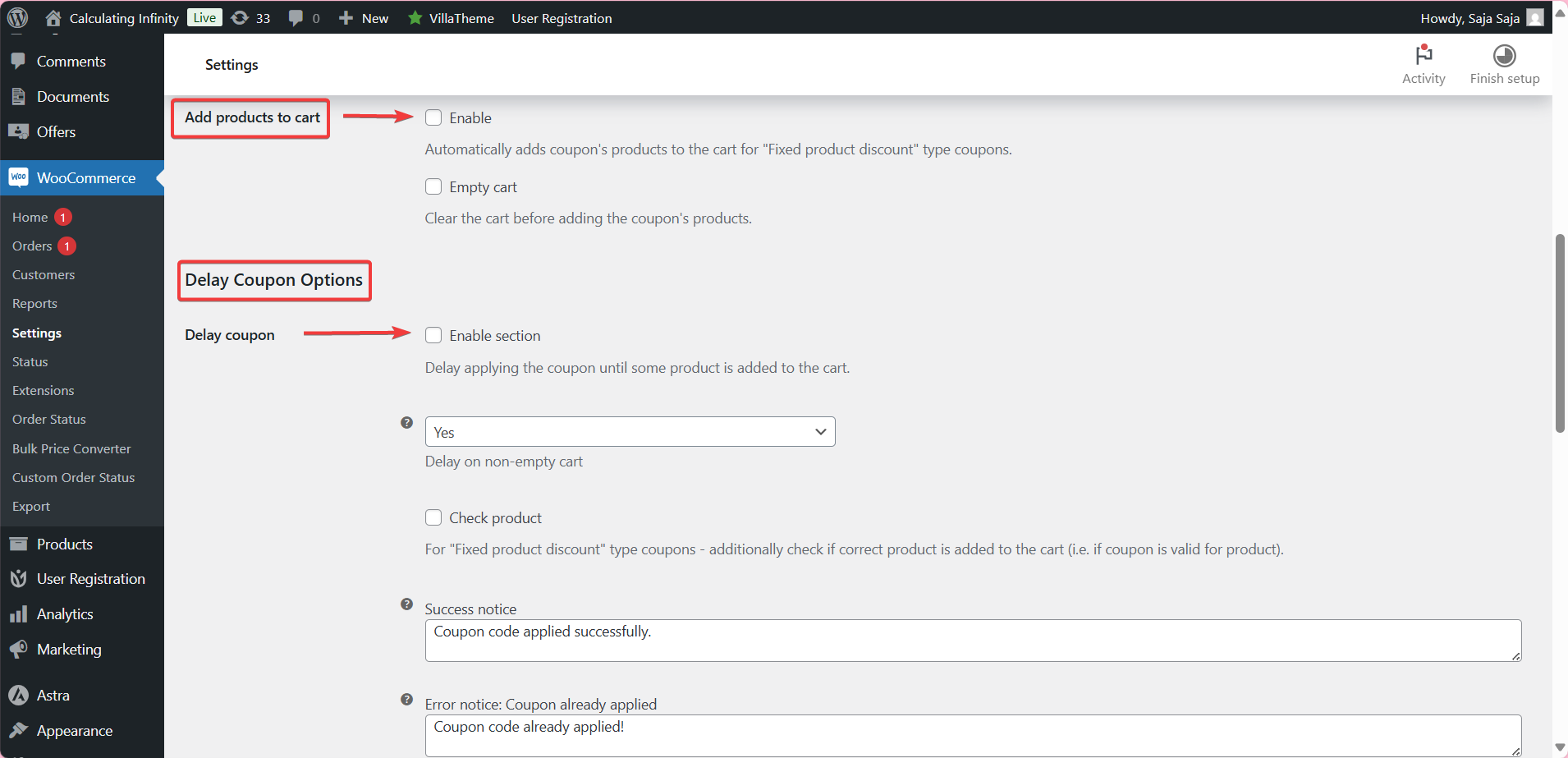Click the scrollbar down arrow
The image size is (1568, 758).
coord(1560,748)
